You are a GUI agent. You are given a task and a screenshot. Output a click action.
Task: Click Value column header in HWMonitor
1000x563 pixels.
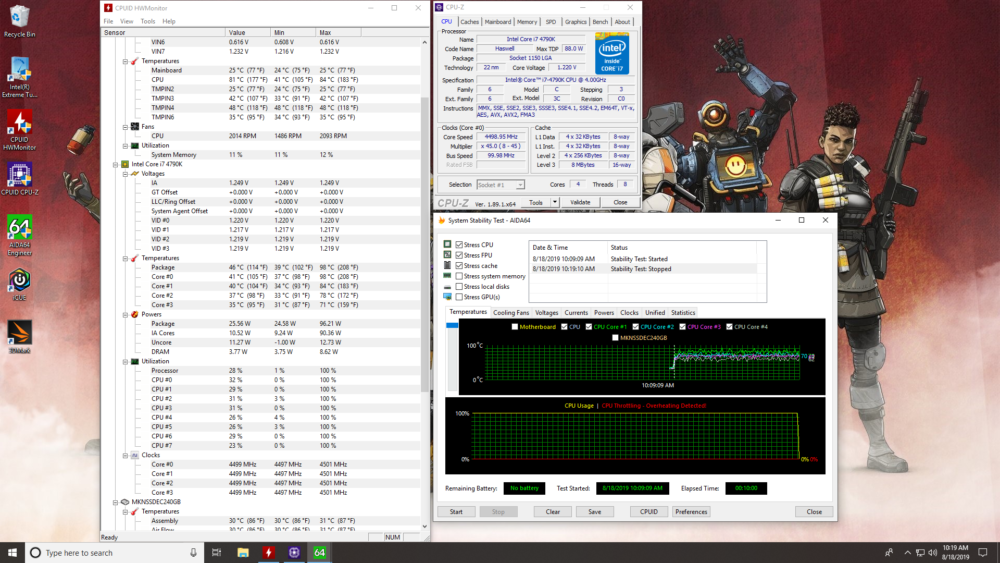[247, 32]
